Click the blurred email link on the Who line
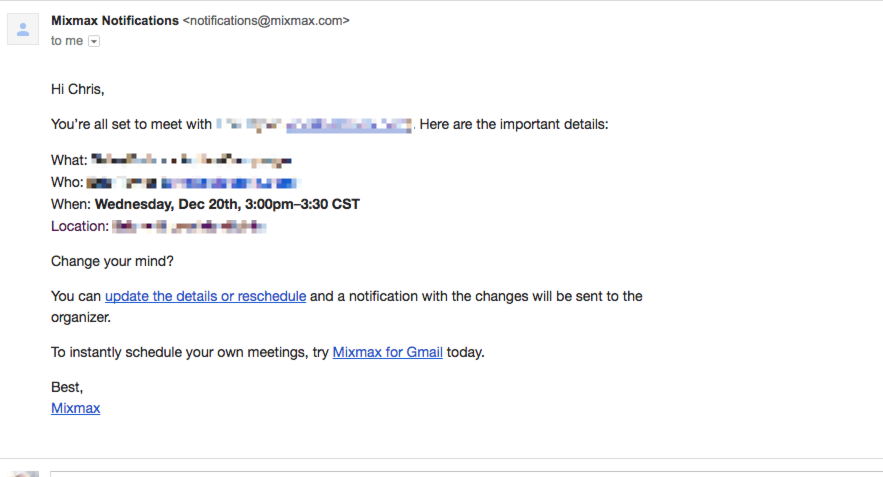Image resolution: width=883 pixels, height=477 pixels. [x=229, y=183]
